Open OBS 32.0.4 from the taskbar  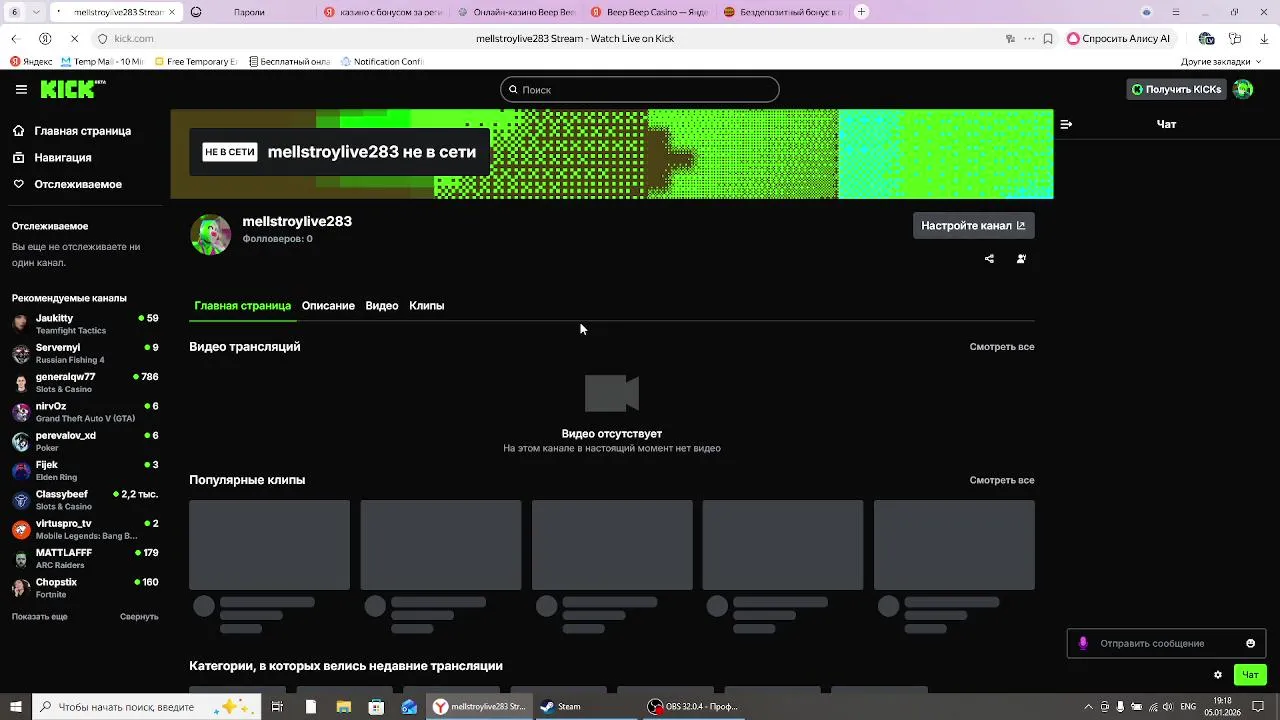tap(693, 707)
